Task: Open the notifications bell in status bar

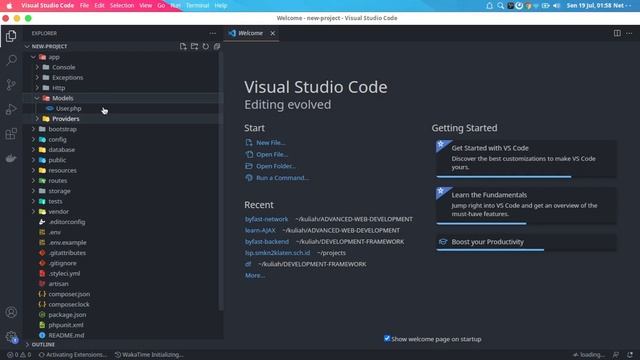Action: 630,355
